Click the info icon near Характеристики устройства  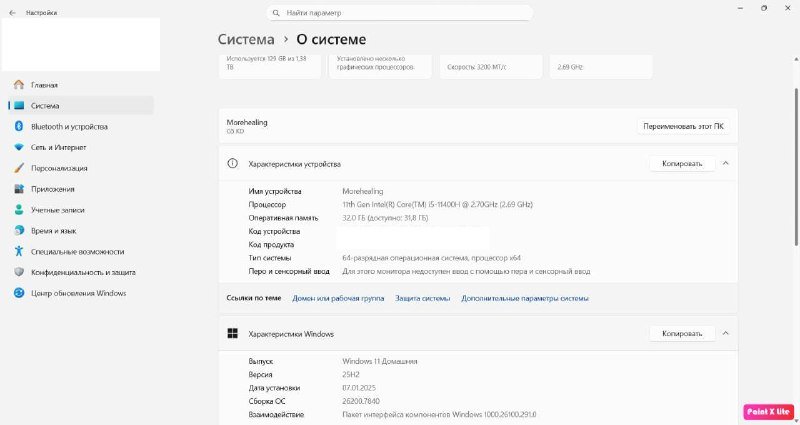(232, 163)
